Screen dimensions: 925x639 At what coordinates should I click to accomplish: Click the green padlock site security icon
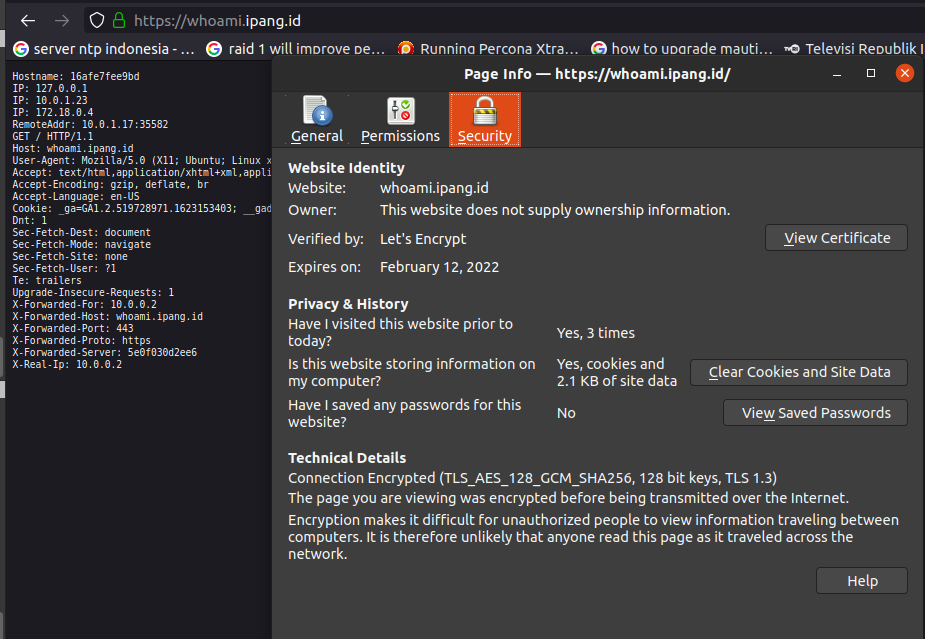pyautogui.click(x=119, y=20)
